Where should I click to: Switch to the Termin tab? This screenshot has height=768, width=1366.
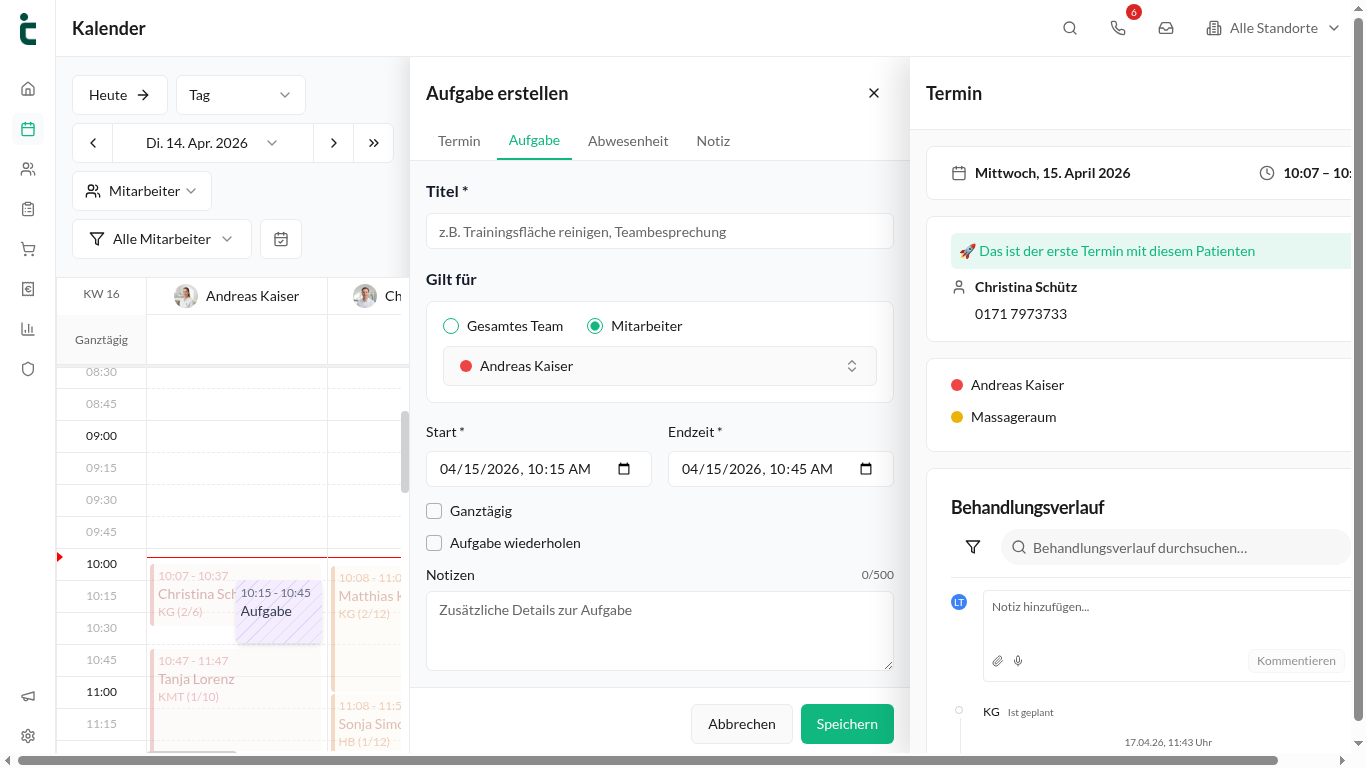pyautogui.click(x=459, y=141)
